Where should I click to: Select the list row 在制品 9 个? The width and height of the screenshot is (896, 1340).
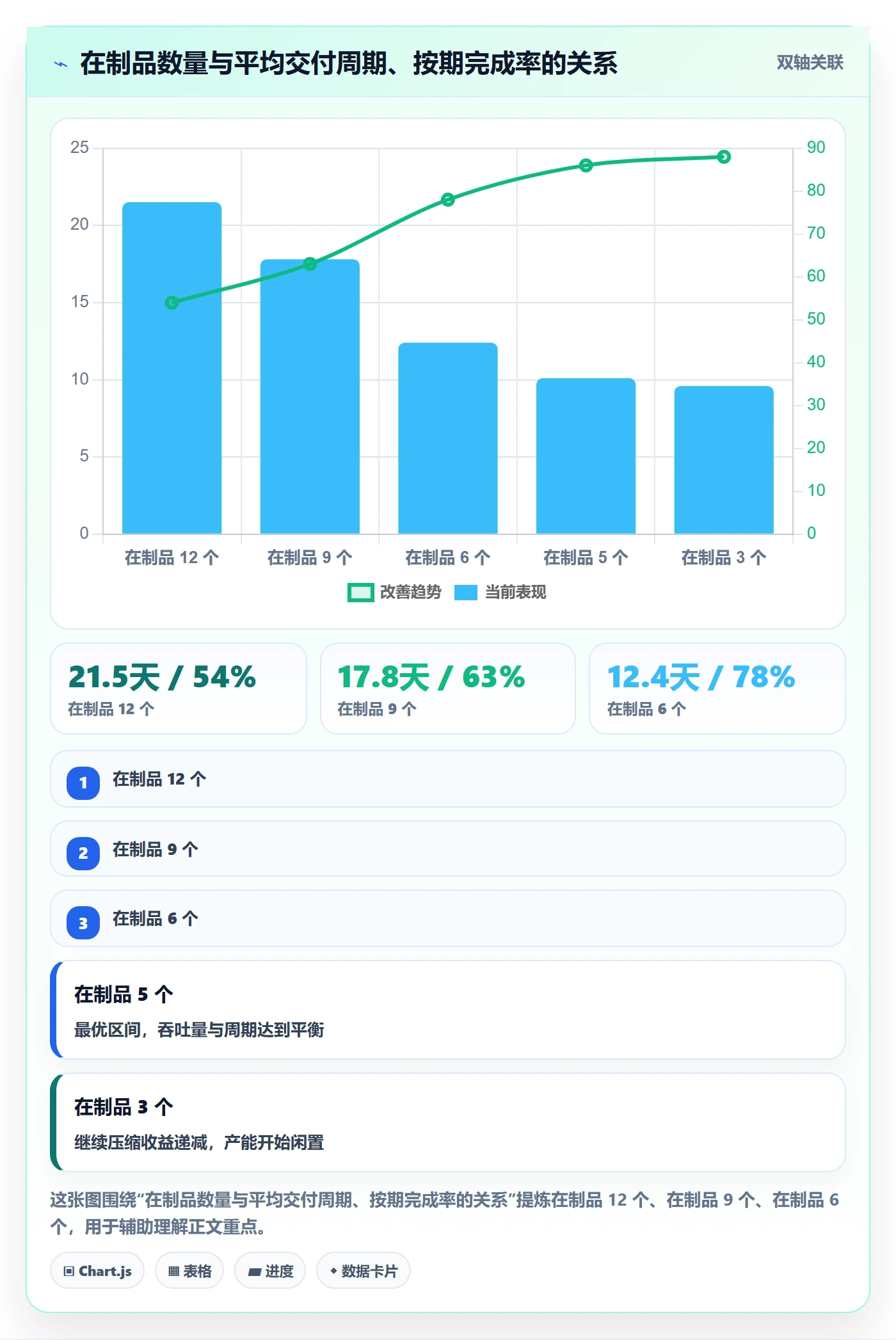448,849
